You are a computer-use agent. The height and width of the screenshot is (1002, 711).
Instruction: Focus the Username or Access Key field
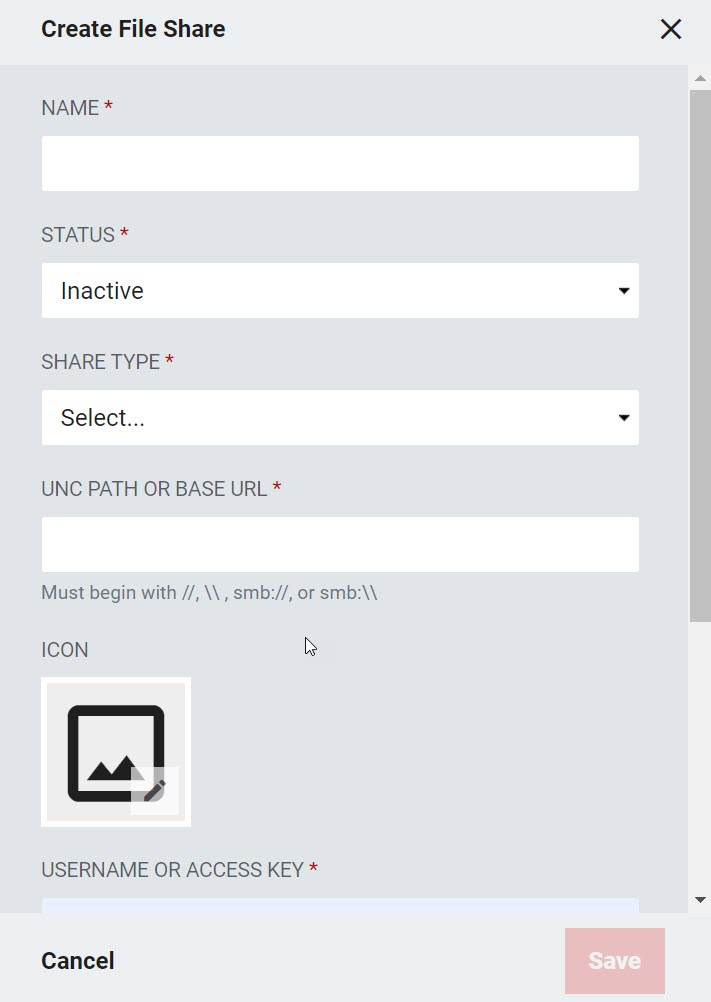tap(340, 906)
